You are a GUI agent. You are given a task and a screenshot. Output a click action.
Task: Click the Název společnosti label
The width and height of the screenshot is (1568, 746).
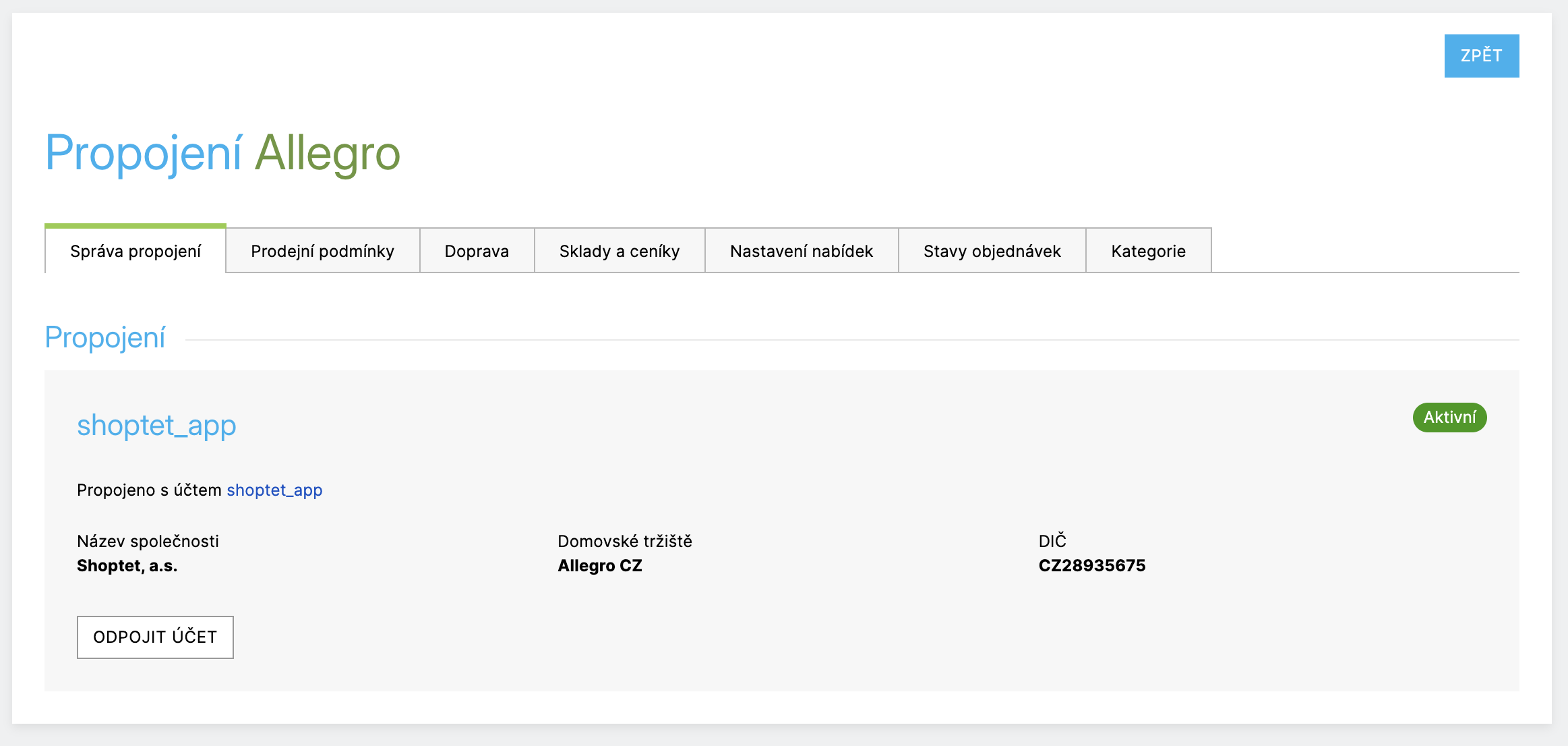point(148,541)
